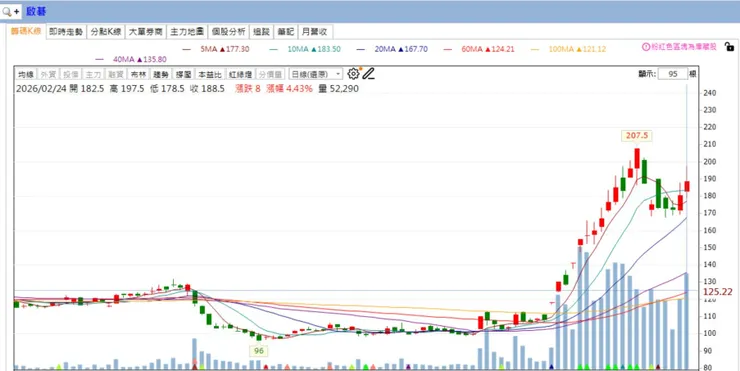Switch to 籌碼K線 tab
740x371 pixels.
click(x=26, y=32)
